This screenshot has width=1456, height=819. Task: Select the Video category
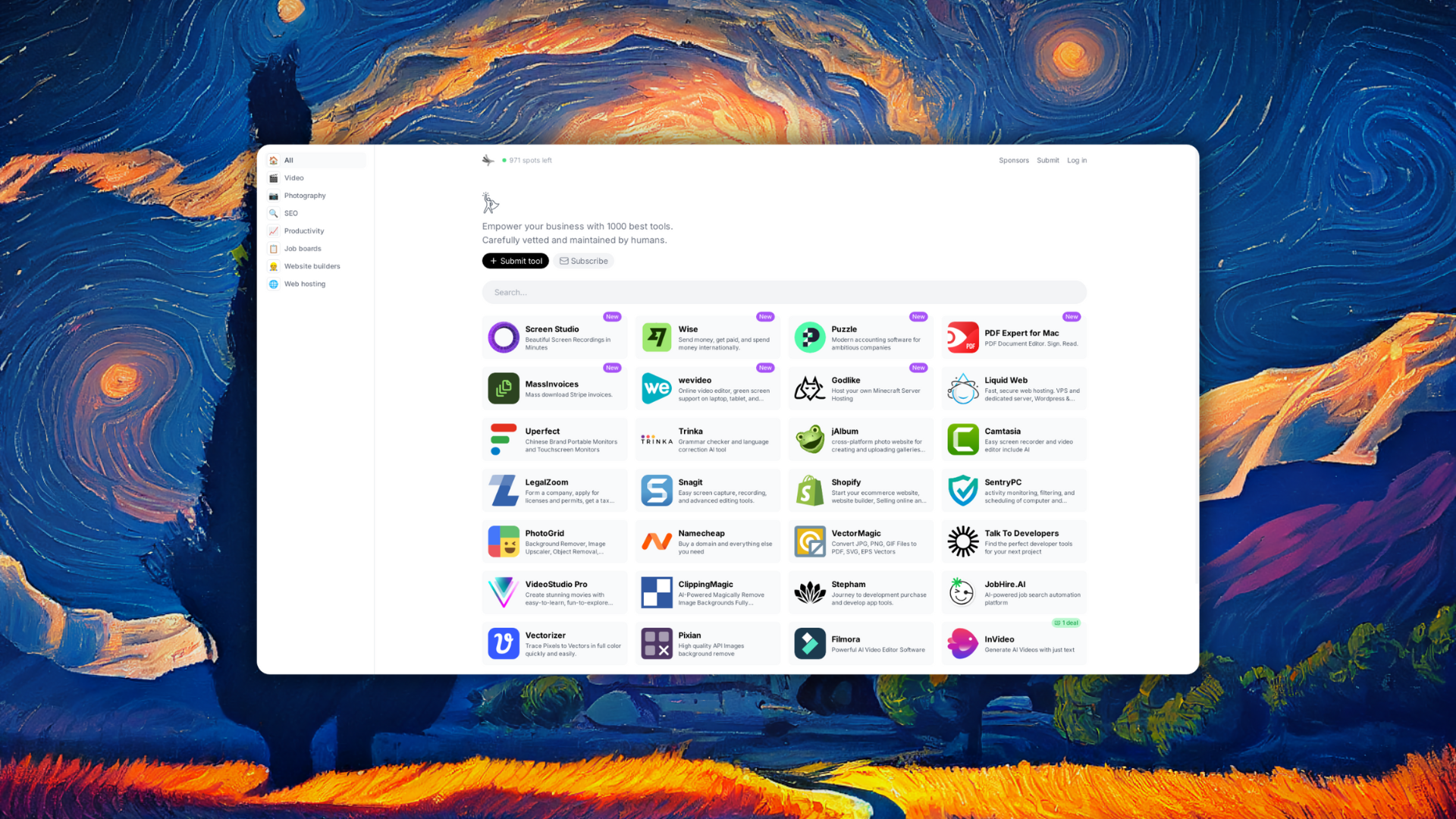[x=316, y=178]
